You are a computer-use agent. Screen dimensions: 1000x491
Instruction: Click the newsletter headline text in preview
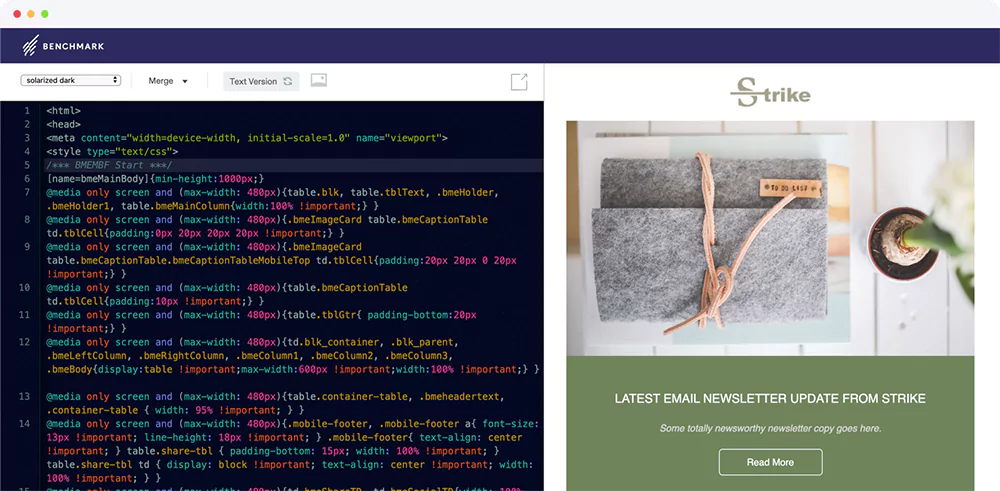pos(770,399)
